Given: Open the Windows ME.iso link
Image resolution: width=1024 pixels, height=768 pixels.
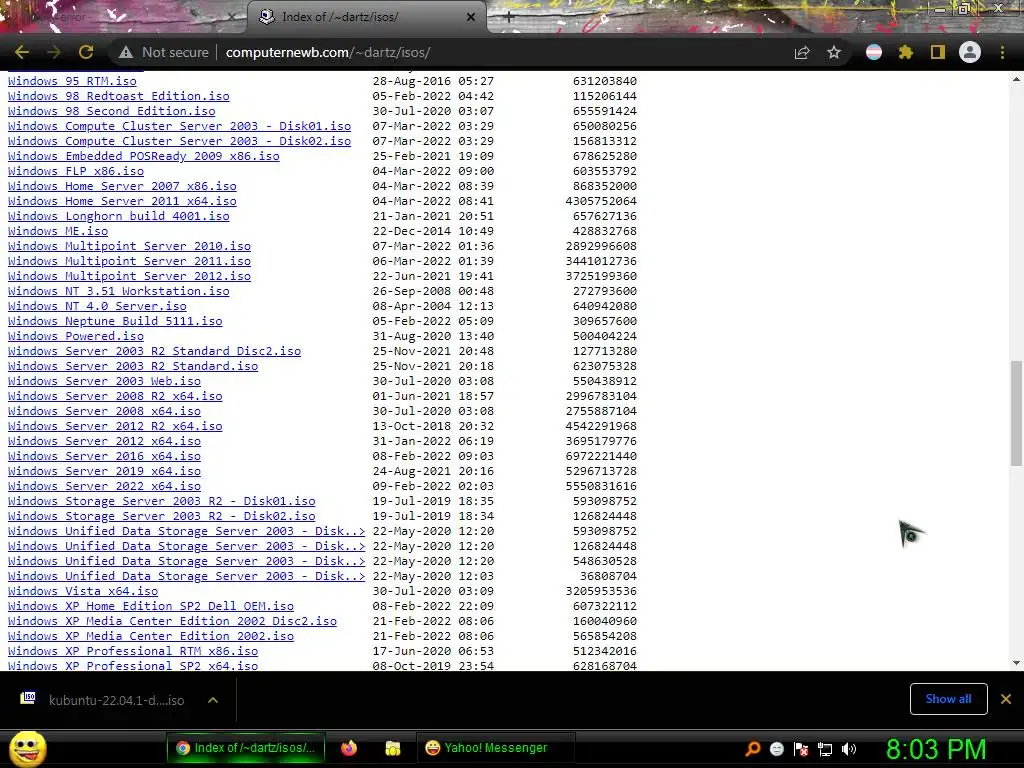Looking at the screenshot, I should click(57, 231).
